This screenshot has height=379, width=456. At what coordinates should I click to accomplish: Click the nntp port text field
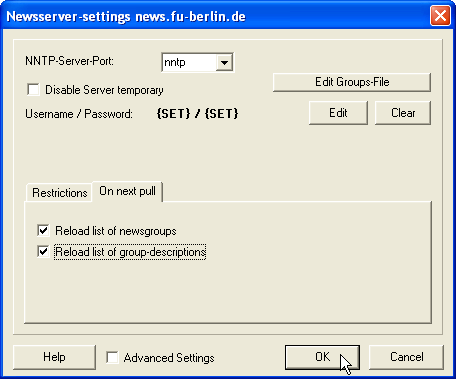click(x=189, y=62)
